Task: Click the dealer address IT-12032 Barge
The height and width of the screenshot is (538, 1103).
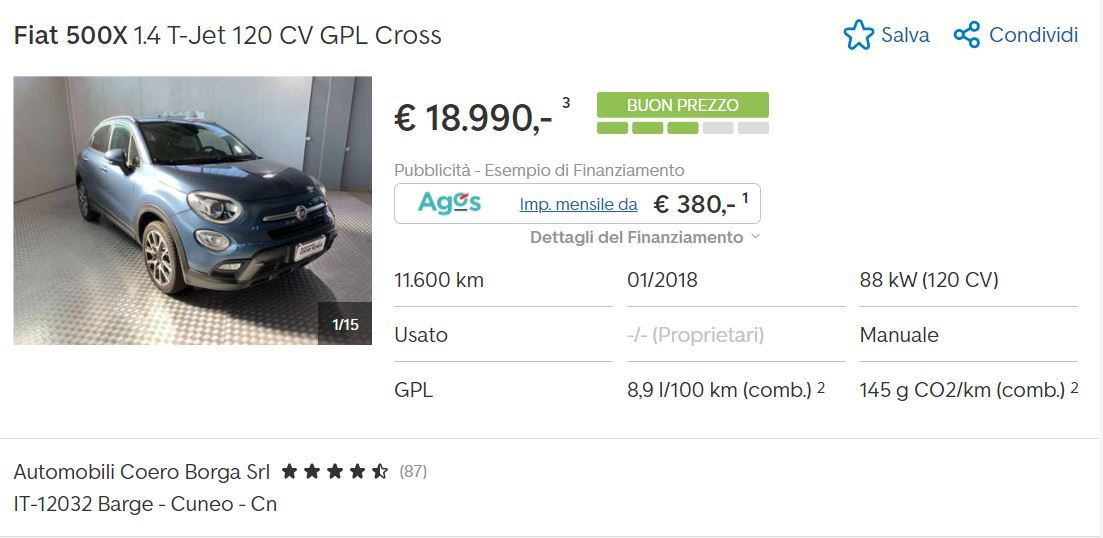Action: (145, 504)
